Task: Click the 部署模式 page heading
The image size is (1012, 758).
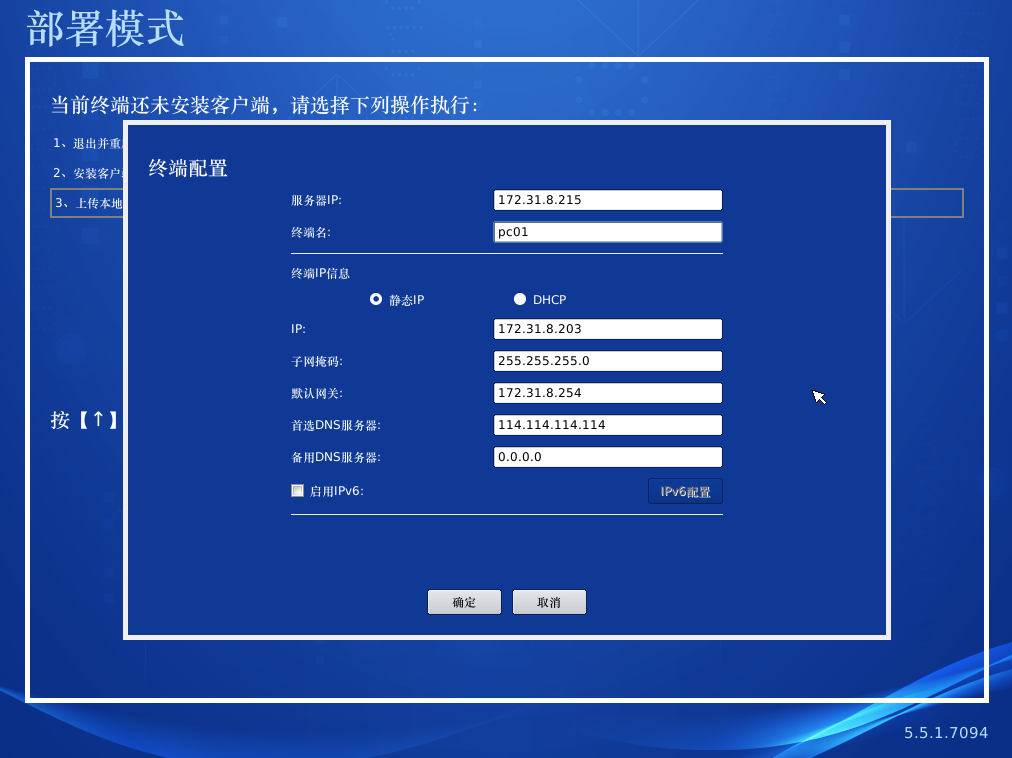Action: tap(105, 29)
